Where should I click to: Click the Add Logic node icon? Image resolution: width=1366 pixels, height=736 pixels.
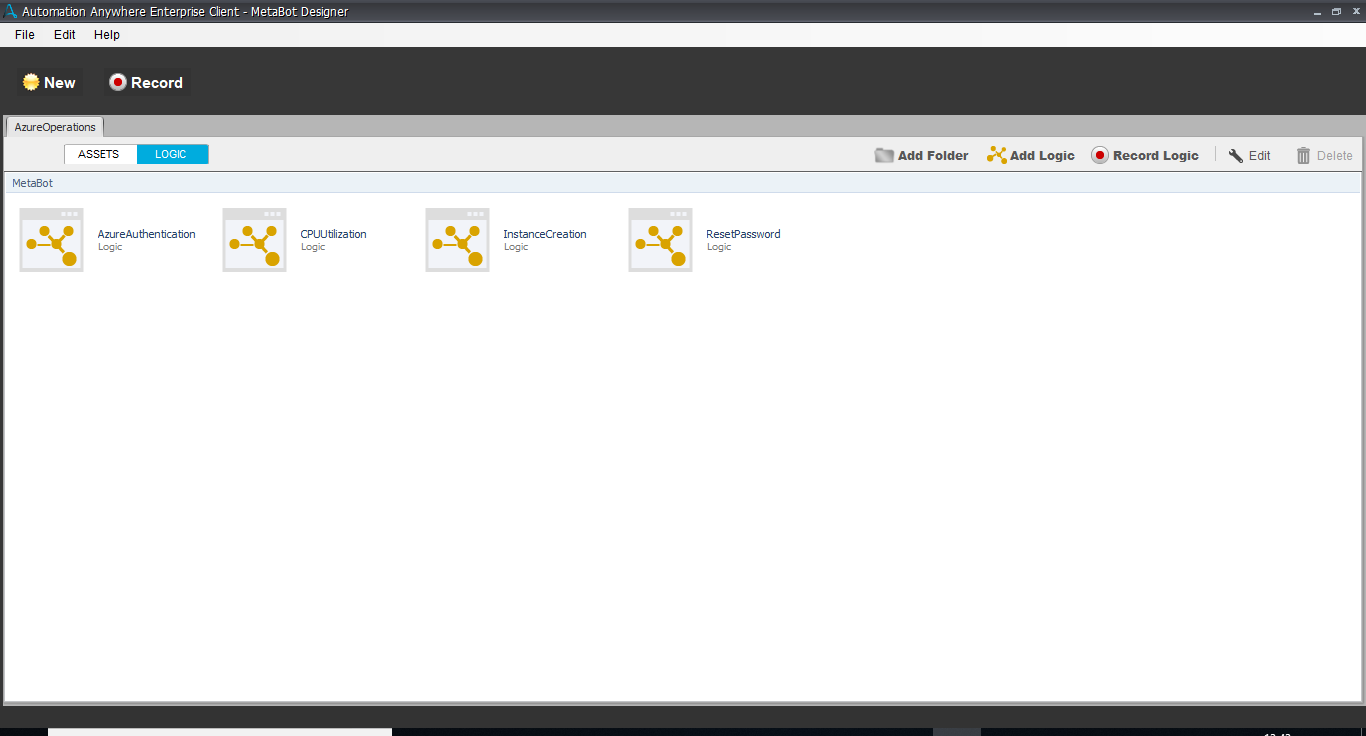tap(996, 155)
